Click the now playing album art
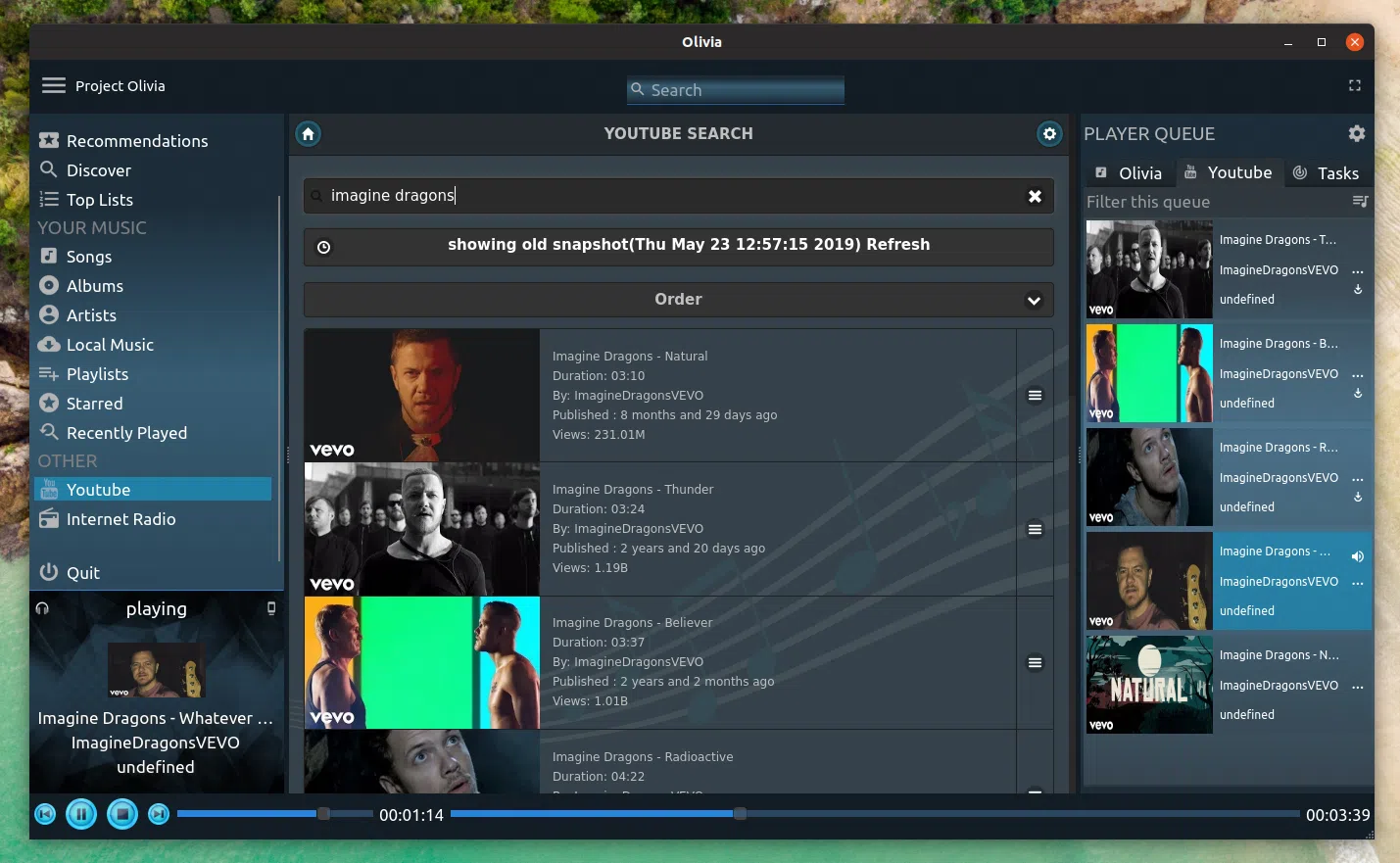The height and width of the screenshot is (863, 1400). click(x=157, y=670)
